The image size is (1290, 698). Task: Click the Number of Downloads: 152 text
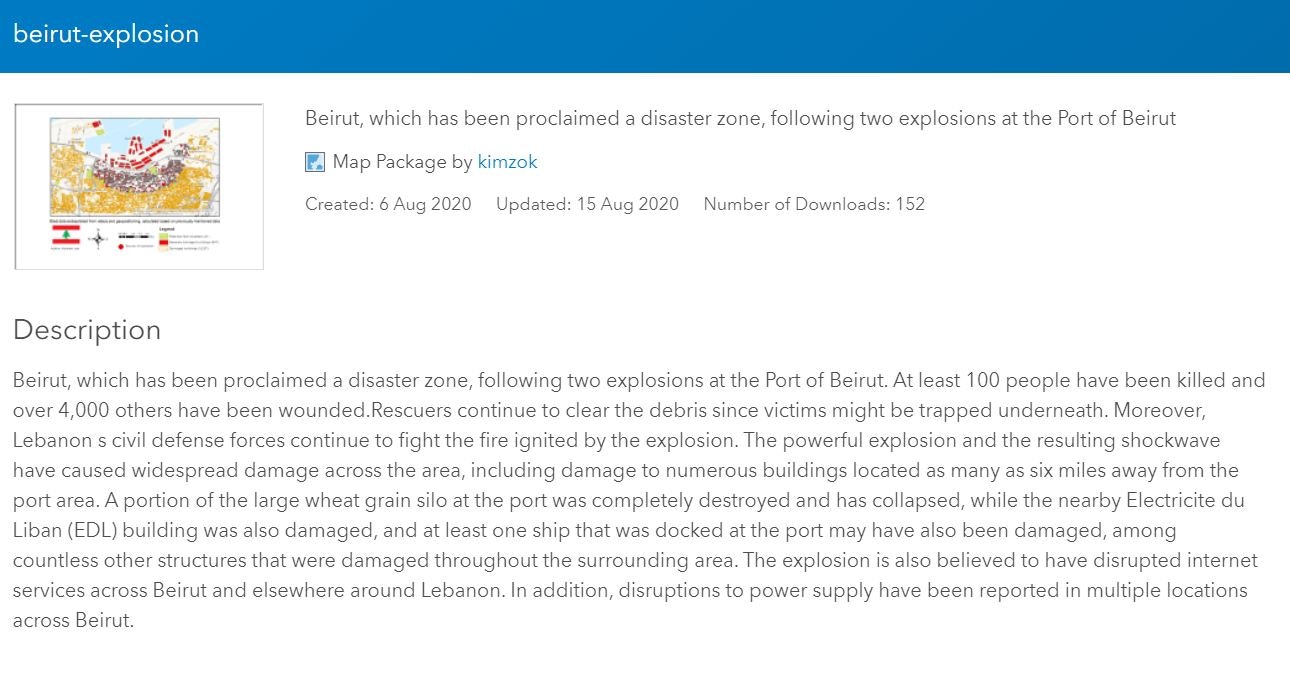point(814,204)
